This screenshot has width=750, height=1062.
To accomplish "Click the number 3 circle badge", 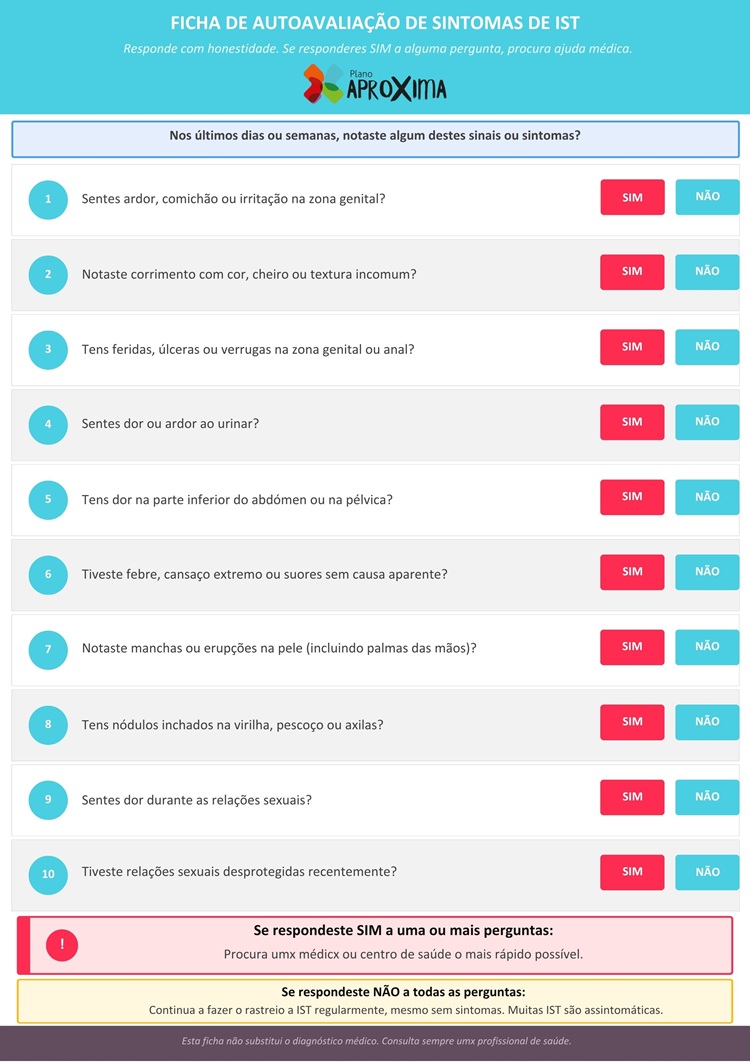I will tap(48, 349).
